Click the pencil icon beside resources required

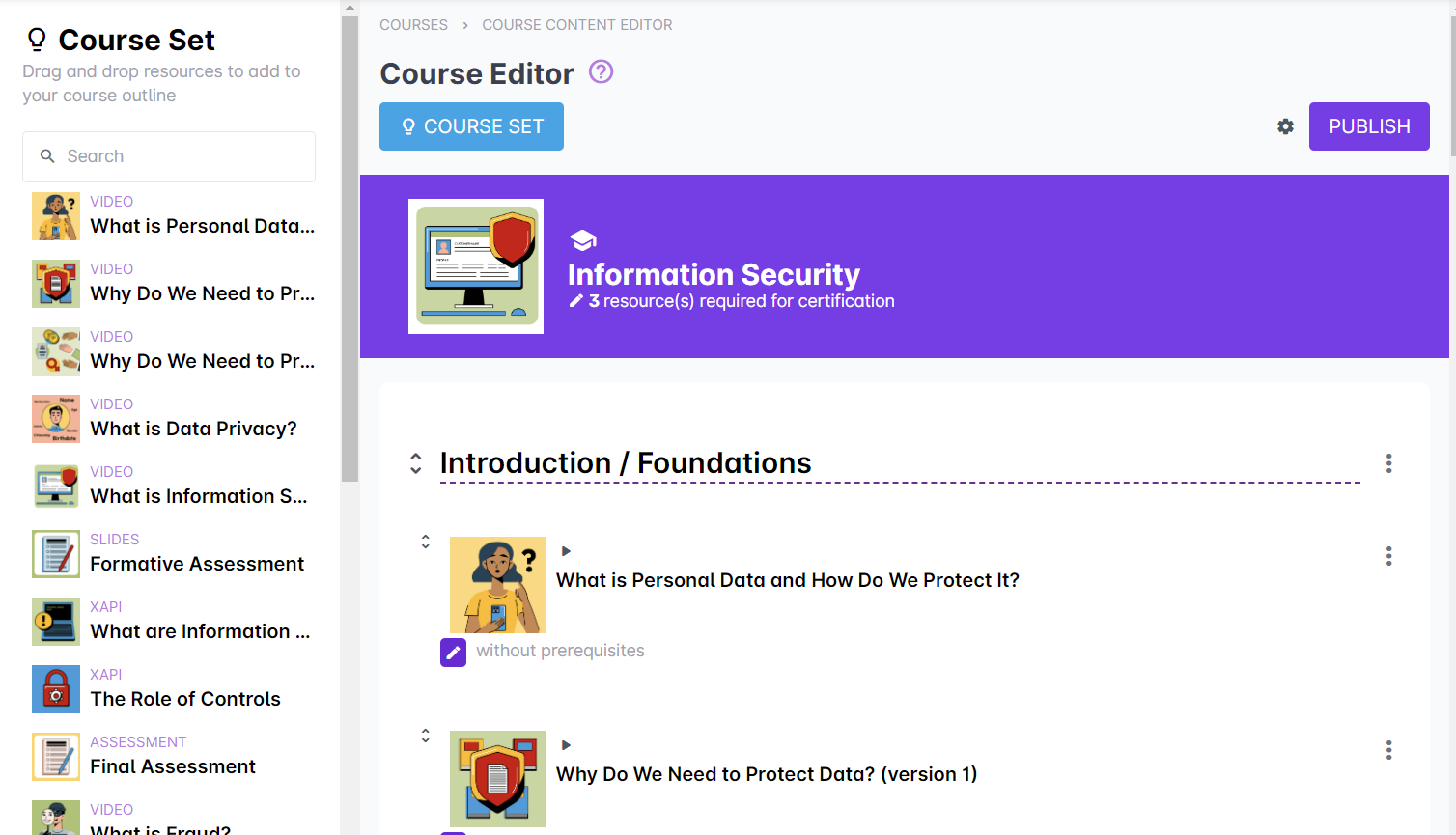576,301
